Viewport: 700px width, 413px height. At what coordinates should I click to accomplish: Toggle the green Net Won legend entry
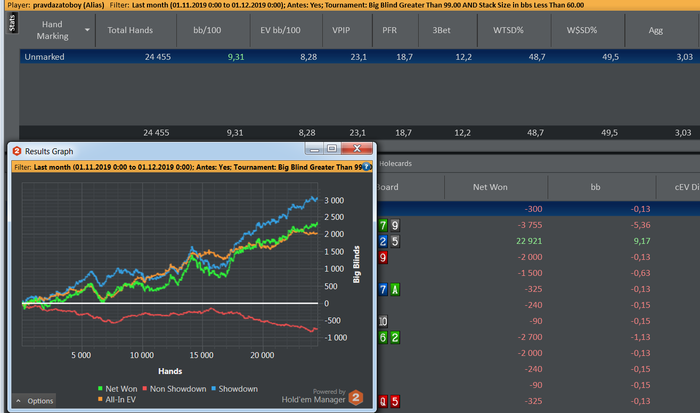click(117, 389)
